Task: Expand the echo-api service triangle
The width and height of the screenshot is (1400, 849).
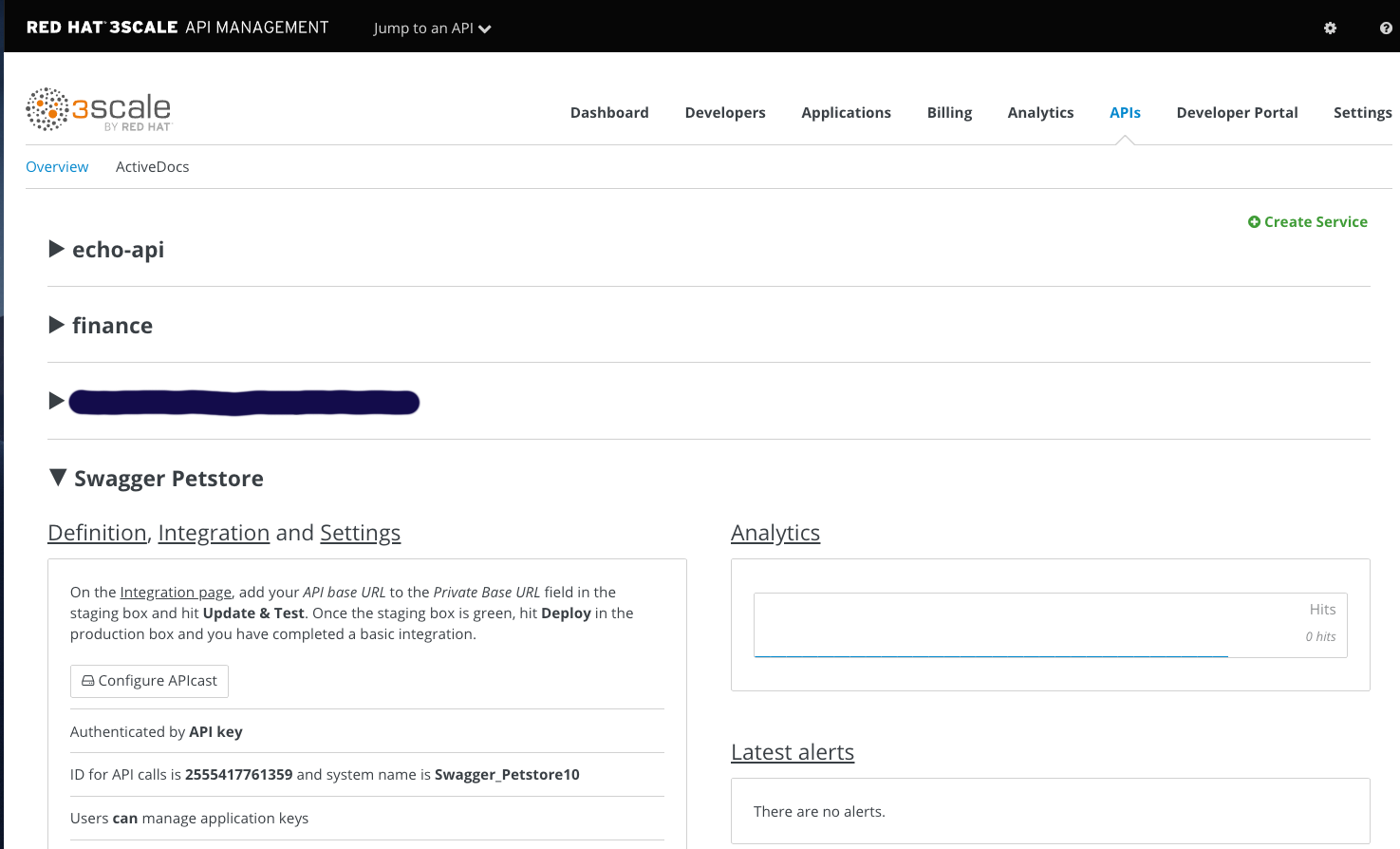Action: coord(56,249)
